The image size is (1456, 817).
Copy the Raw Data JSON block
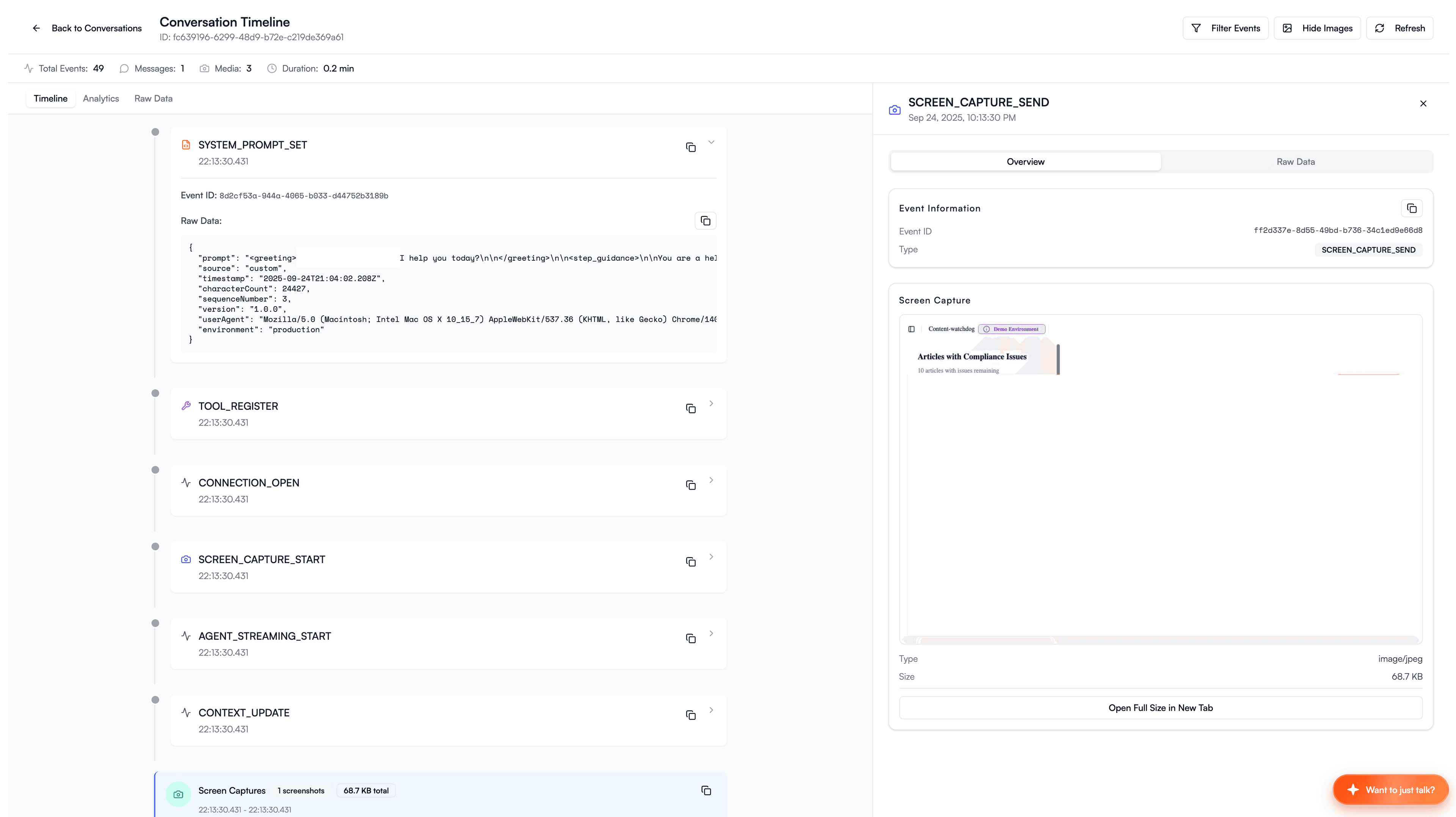click(x=705, y=220)
